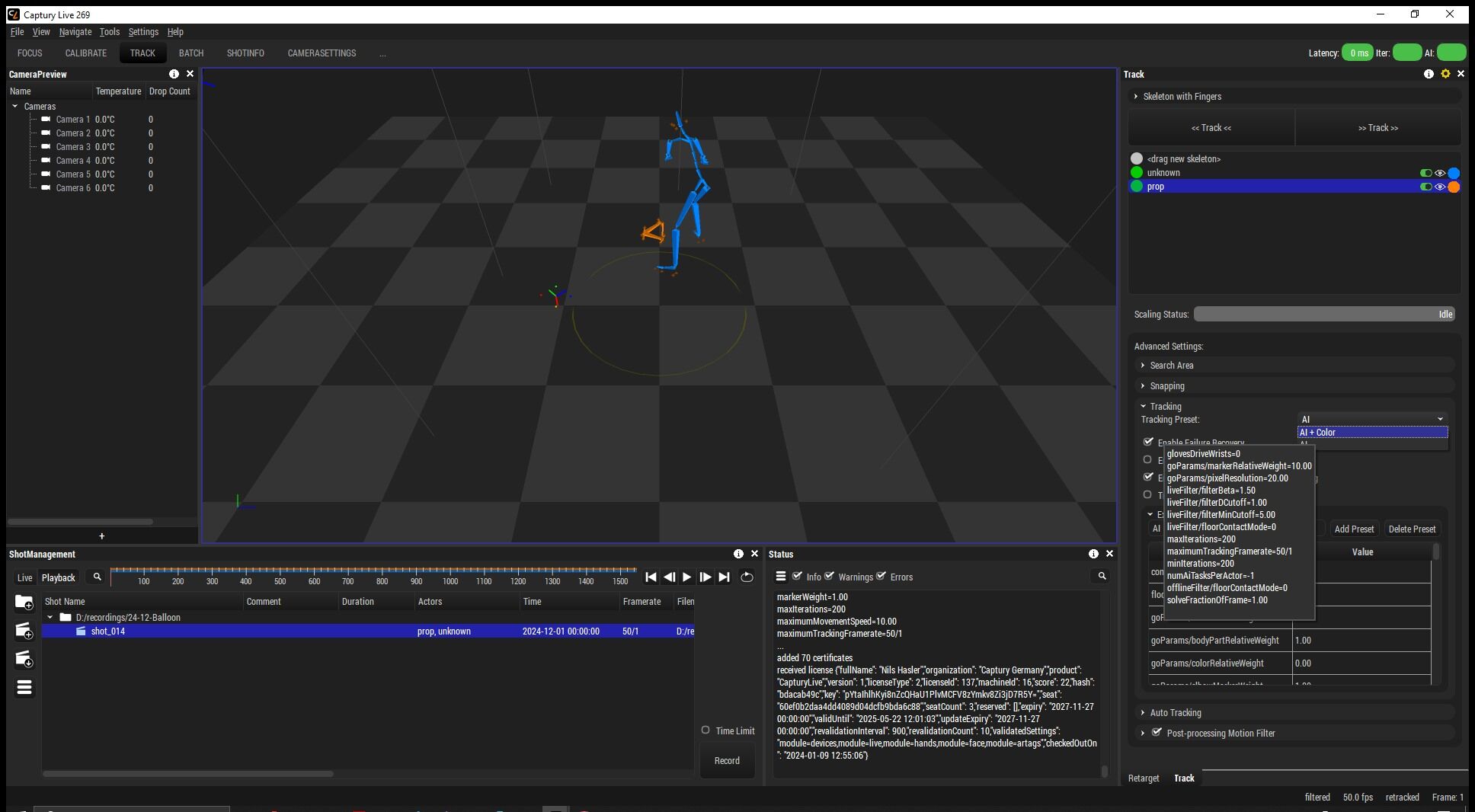The height and width of the screenshot is (812, 1475).
Task: Toggle visibility eye for unknown skeleton
Action: coord(1439,173)
